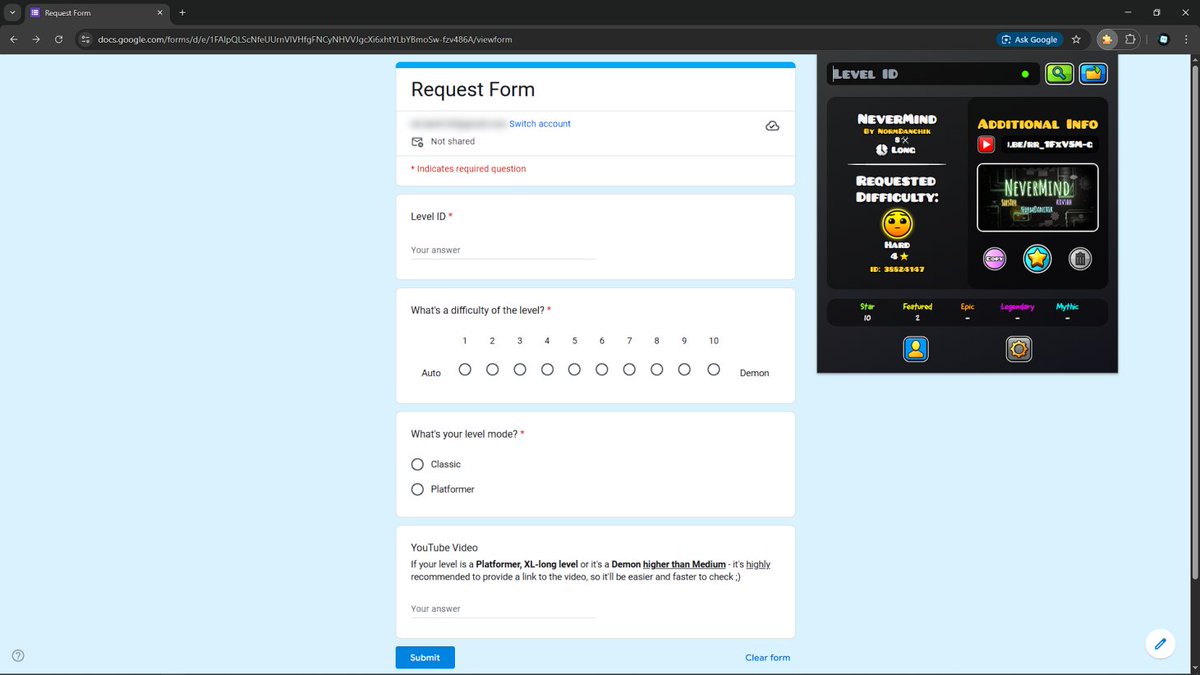Choose the Classic level mode
Screen dimensions: 1200x675
418,464
